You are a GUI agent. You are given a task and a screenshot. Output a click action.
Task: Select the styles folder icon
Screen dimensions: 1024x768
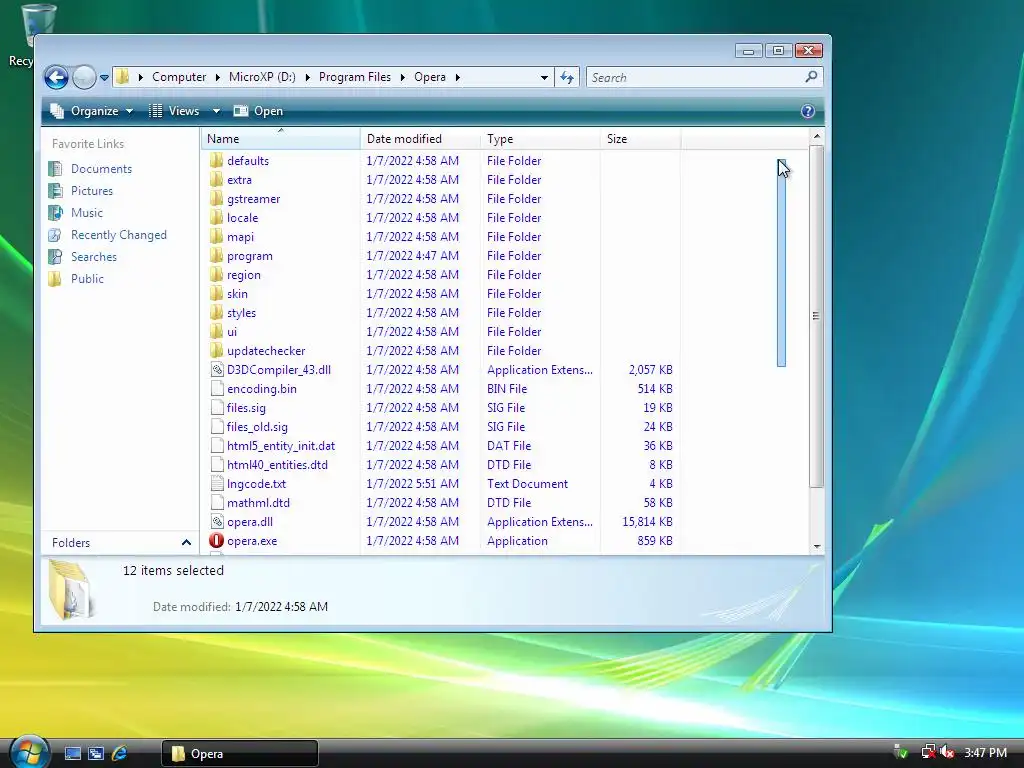(217, 313)
